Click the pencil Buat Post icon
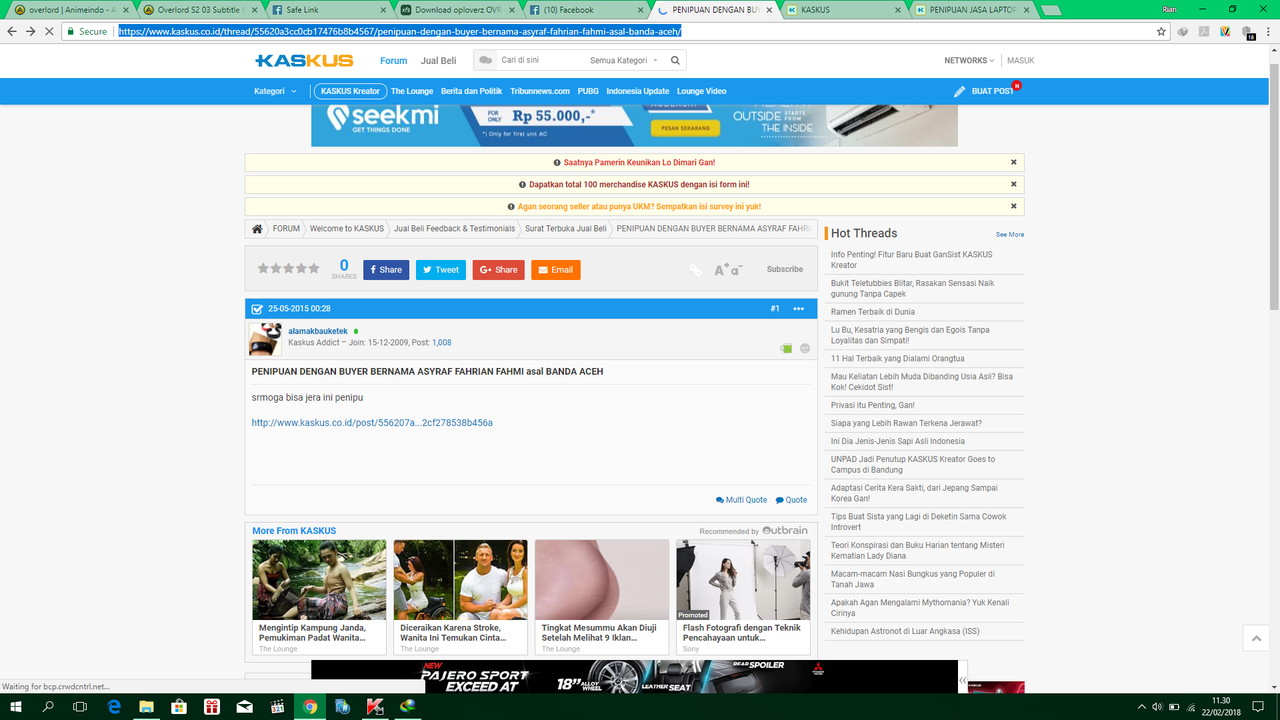The width and height of the screenshot is (1280, 720). (x=960, y=91)
